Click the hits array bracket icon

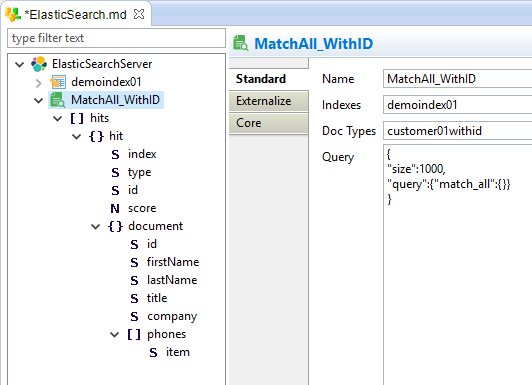click(77, 118)
